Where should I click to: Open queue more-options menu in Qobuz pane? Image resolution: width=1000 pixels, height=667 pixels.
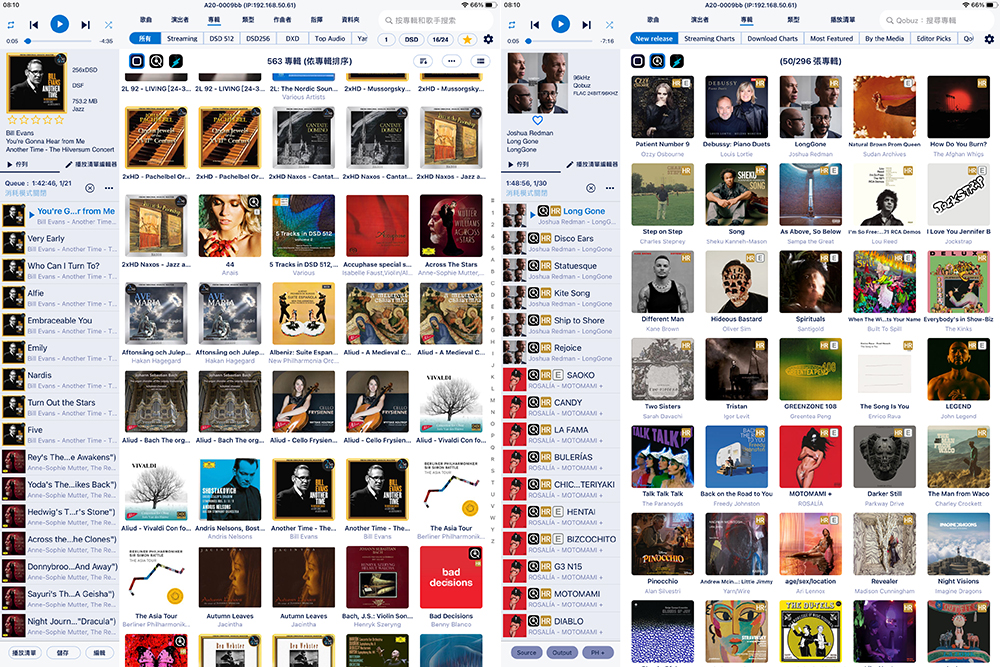pos(610,188)
